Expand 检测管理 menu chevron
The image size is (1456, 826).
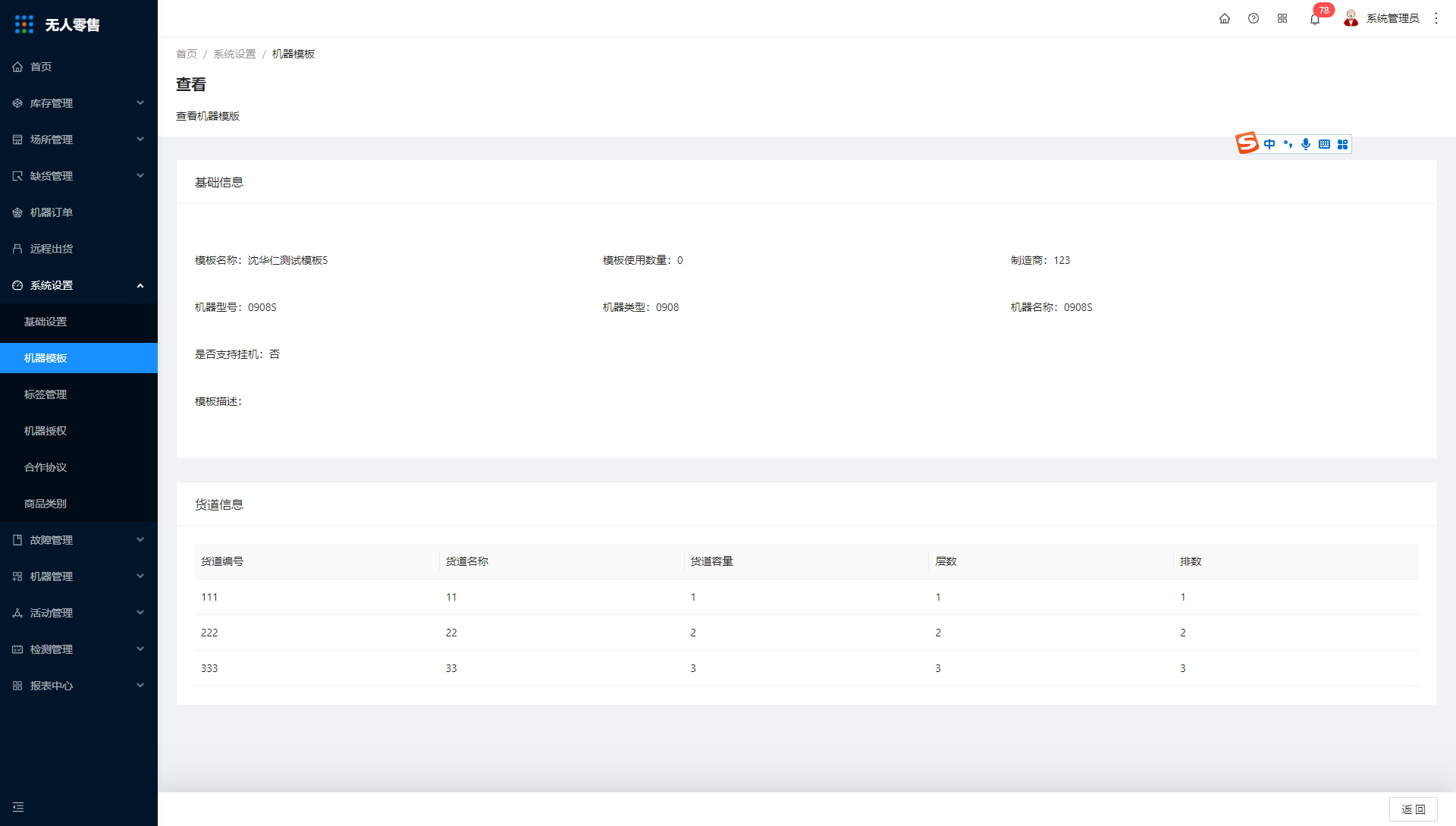tap(140, 649)
